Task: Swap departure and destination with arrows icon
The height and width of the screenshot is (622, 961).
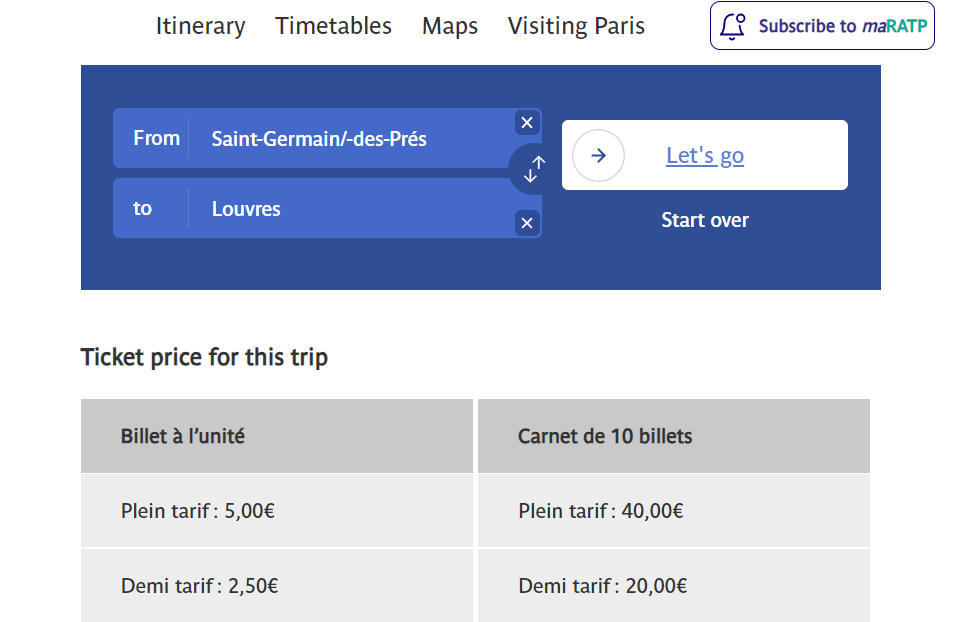Action: (x=534, y=169)
